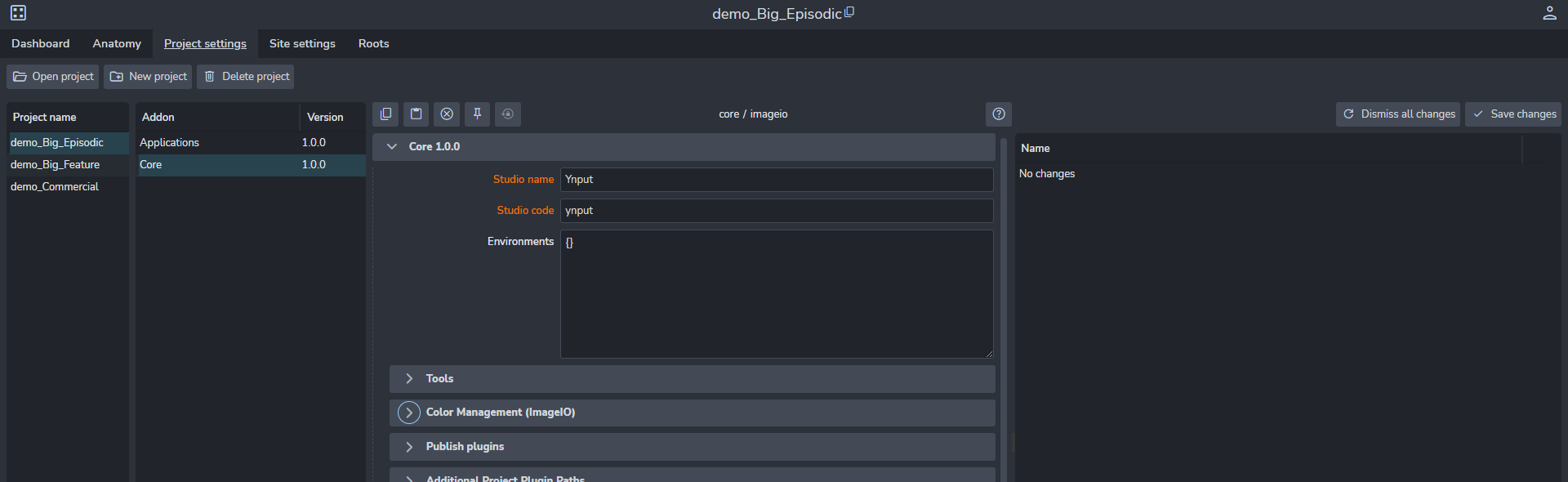Open the Site settings tab
This screenshot has width=1568, height=482.
[302, 44]
